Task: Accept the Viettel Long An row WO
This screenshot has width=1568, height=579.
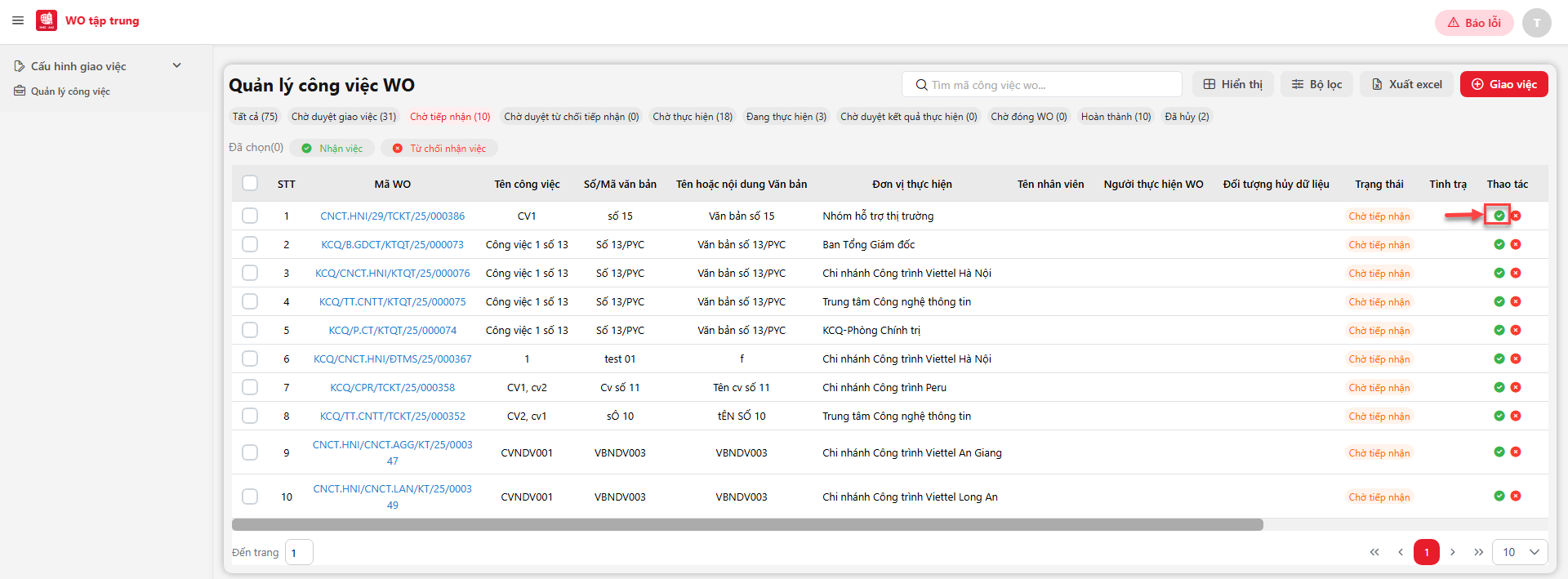Action: pyautogui.click(x=1499, y=496)
